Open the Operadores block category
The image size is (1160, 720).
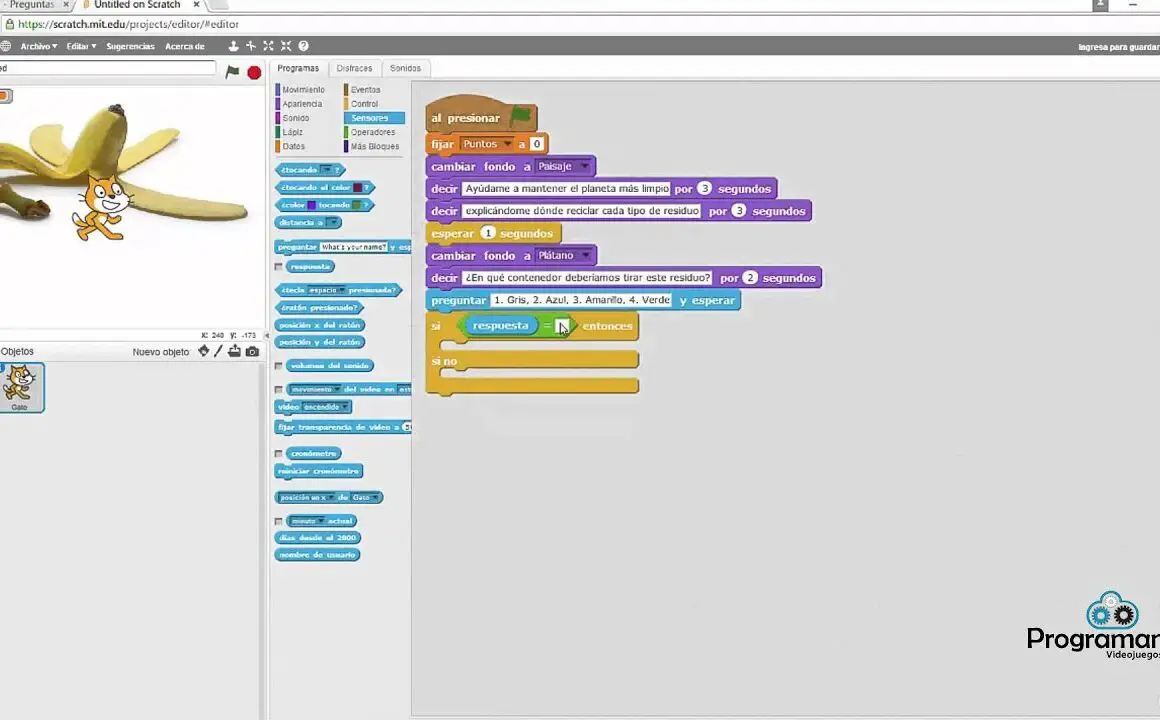coord(372,132)
